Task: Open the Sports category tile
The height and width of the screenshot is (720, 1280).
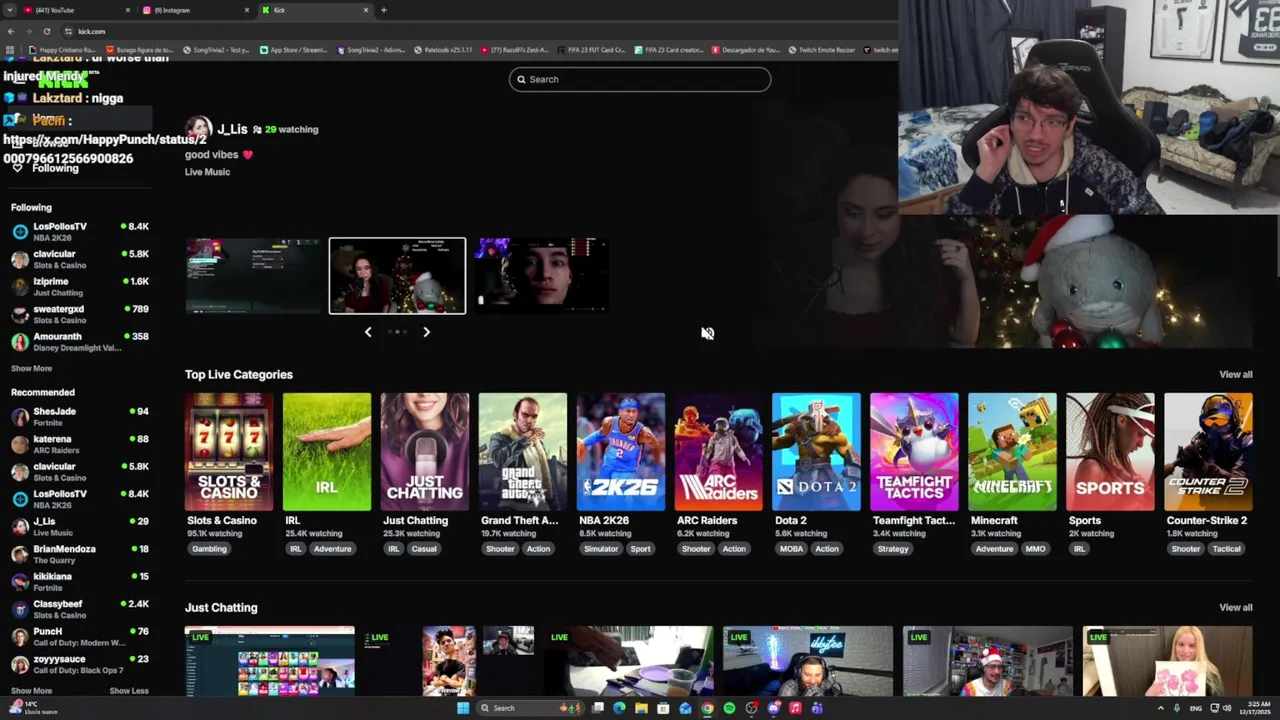Action: tap(1110, 452)
